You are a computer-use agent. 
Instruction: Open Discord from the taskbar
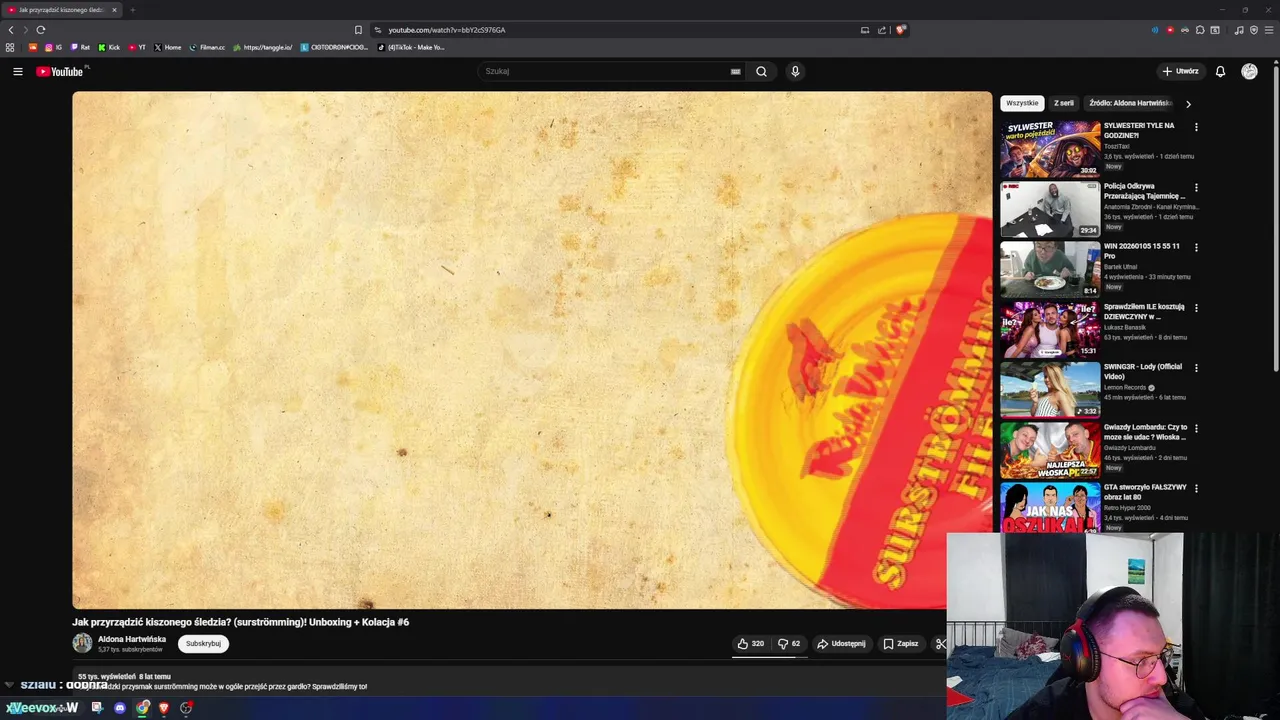pos(120,708)
